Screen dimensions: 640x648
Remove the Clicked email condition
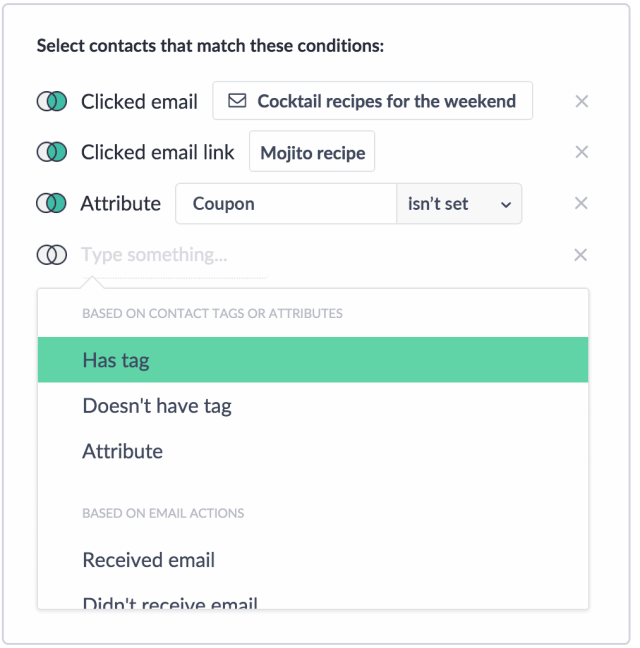pyautogui.click(x=582, y=101)
